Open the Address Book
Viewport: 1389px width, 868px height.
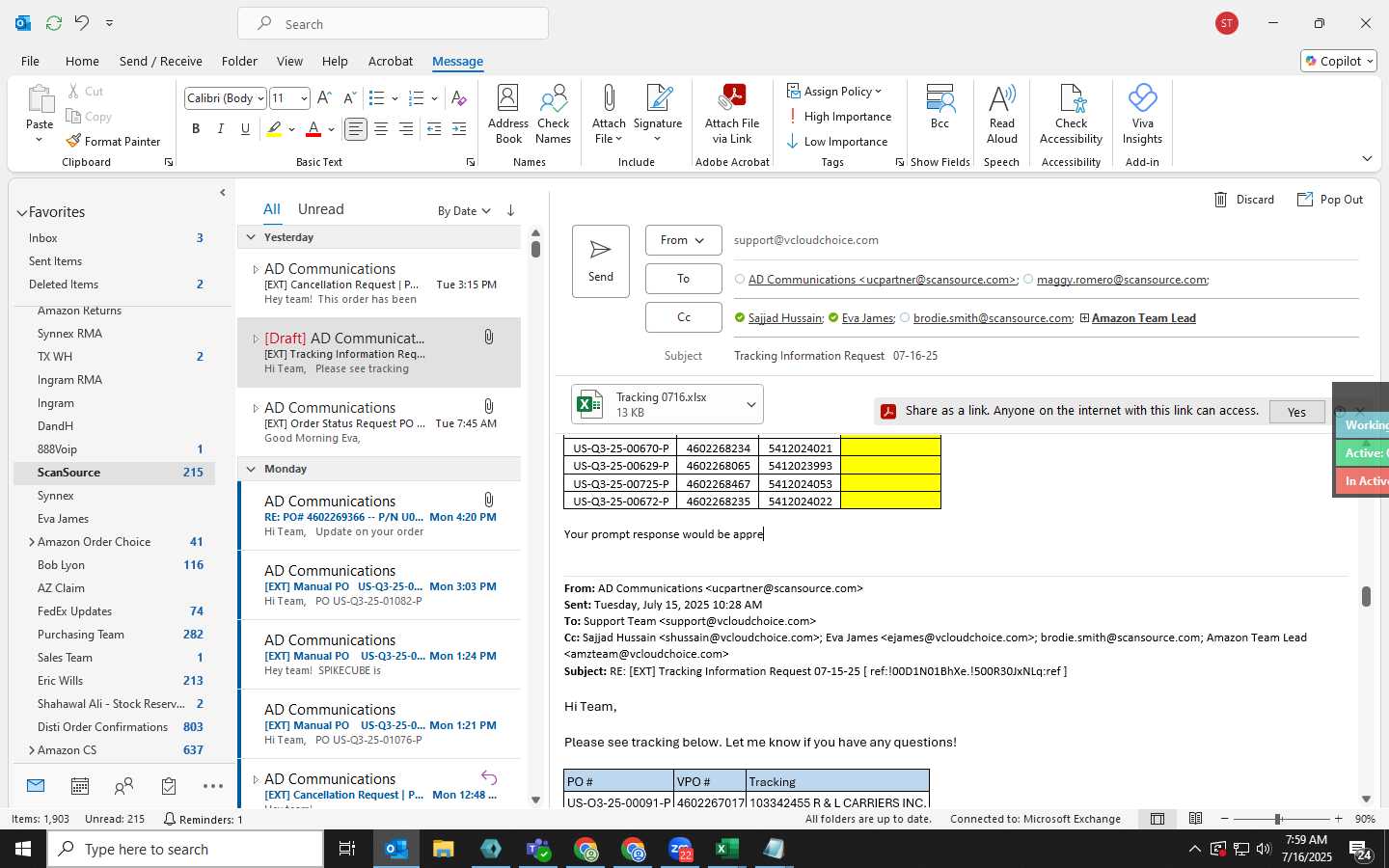pos(508,114)
